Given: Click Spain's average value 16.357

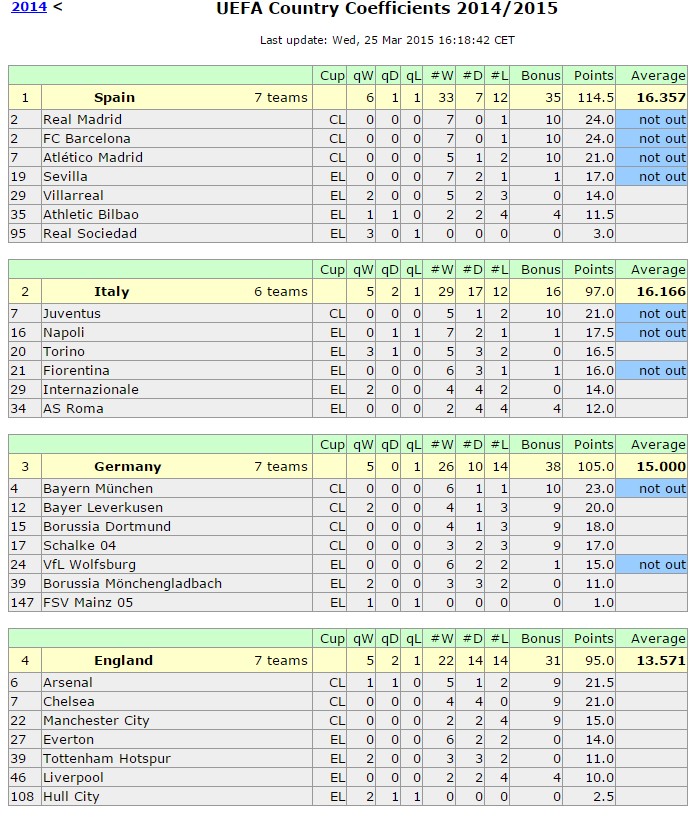Looking at the screenshot, I should coord(661,98).
